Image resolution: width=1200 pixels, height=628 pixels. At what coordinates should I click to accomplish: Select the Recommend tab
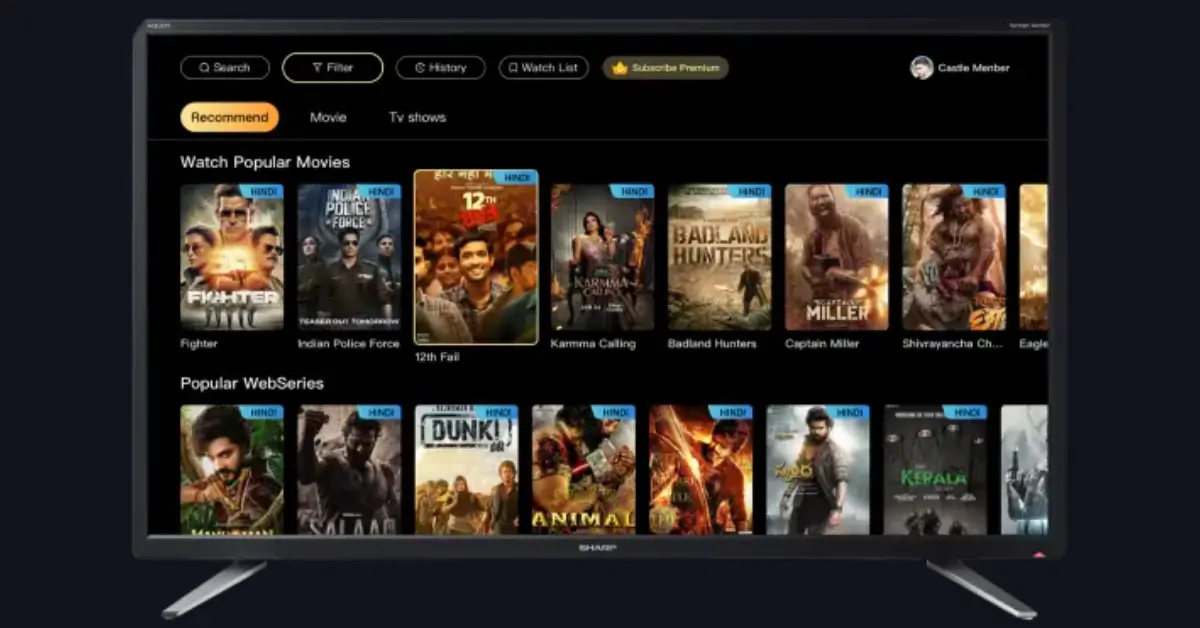229,117
